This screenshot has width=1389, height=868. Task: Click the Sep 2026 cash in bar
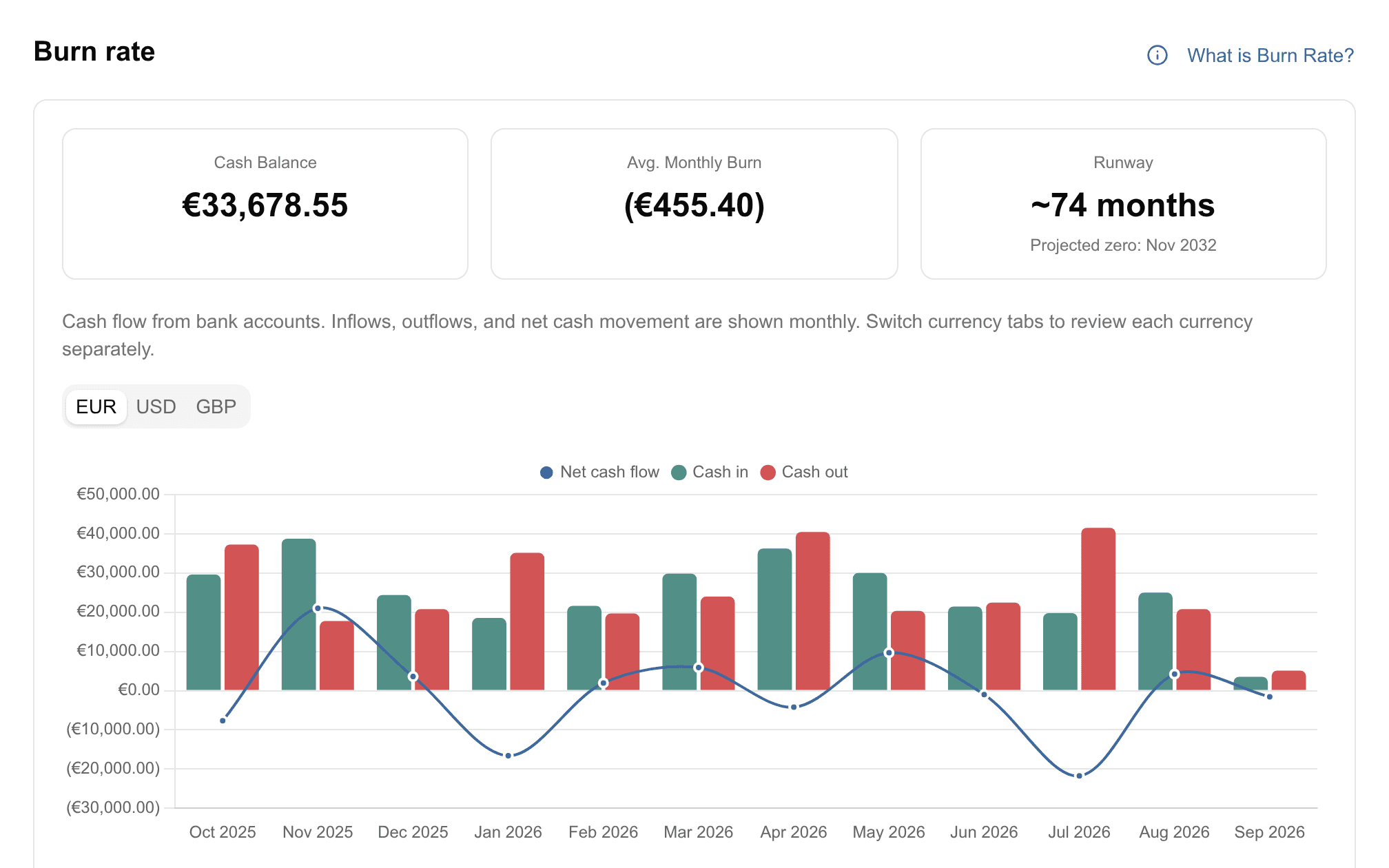click(1251, 683)
